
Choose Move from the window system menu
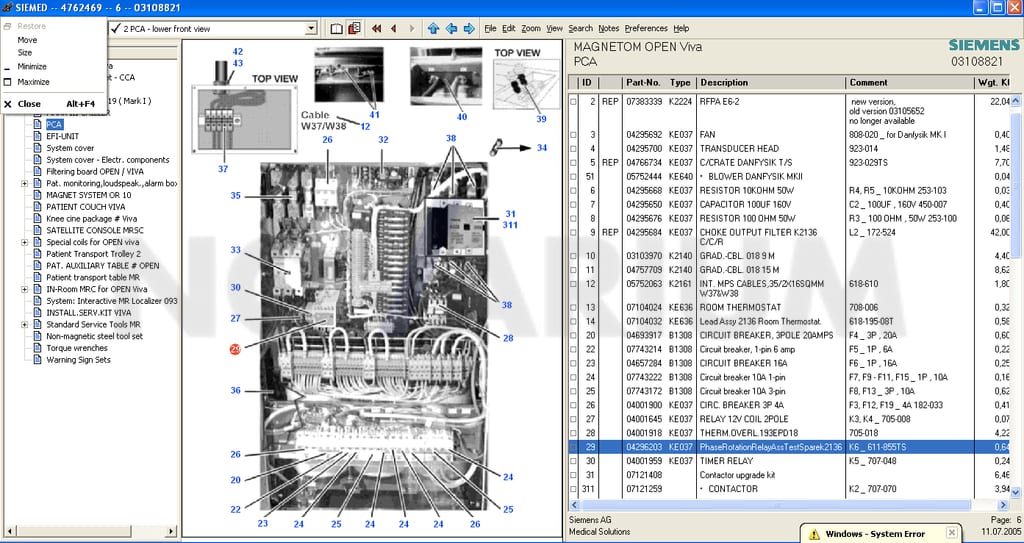[27, 40]
